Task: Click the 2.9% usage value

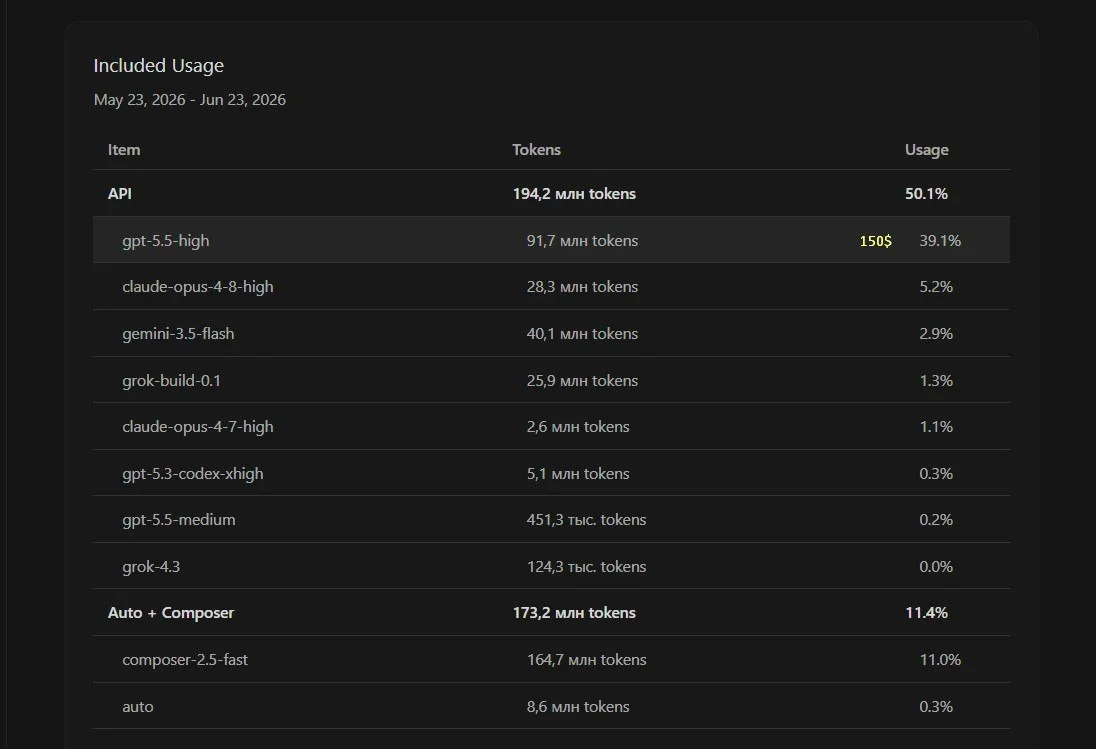Action: click(x=936, y=333)
